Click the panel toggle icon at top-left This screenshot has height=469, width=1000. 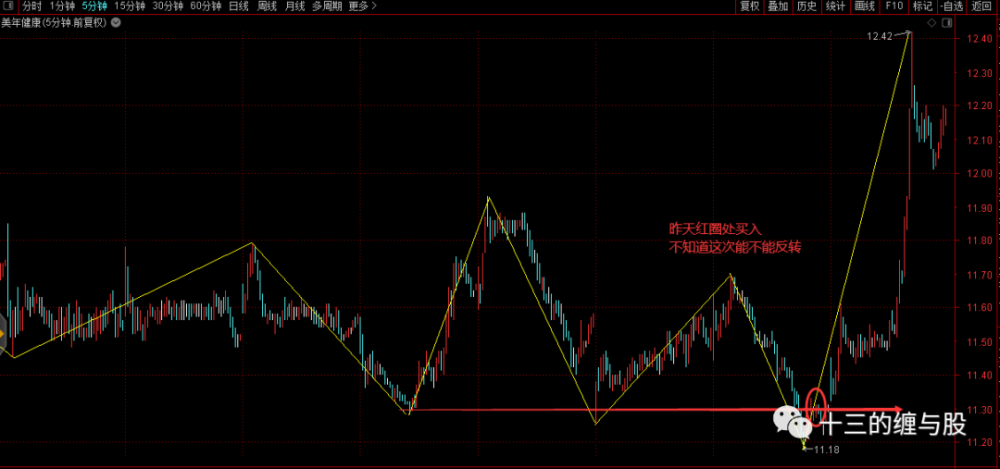point(8,6)
